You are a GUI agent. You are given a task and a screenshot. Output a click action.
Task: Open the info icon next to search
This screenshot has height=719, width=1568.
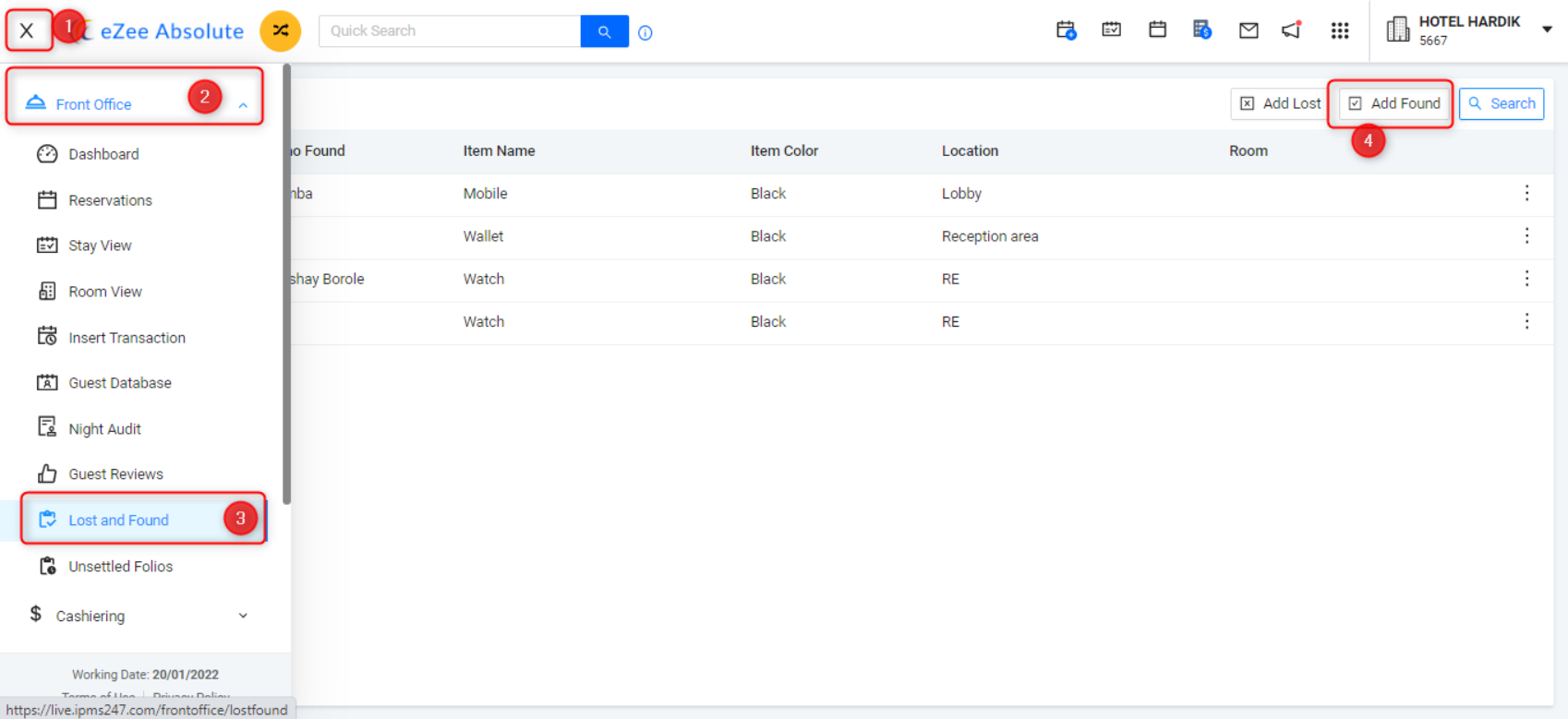[x=645, y=33]
